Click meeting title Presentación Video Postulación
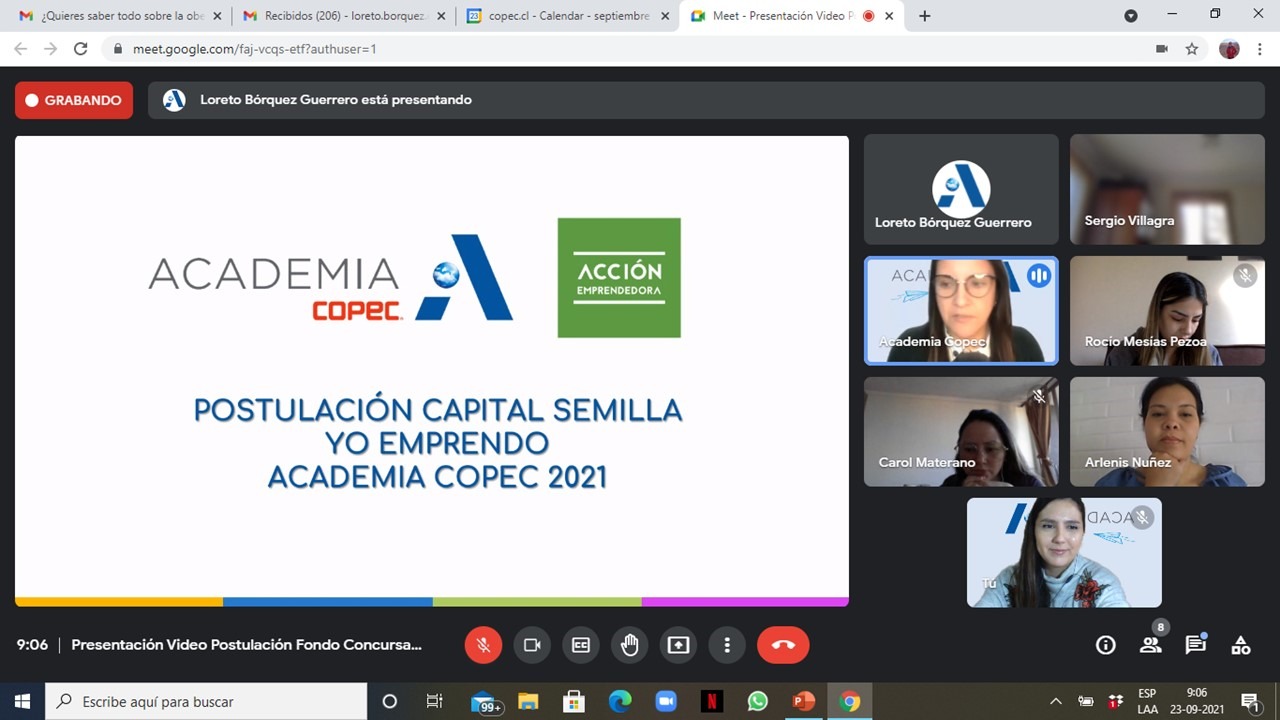1280x720 pixels. (x=246, y=645)
